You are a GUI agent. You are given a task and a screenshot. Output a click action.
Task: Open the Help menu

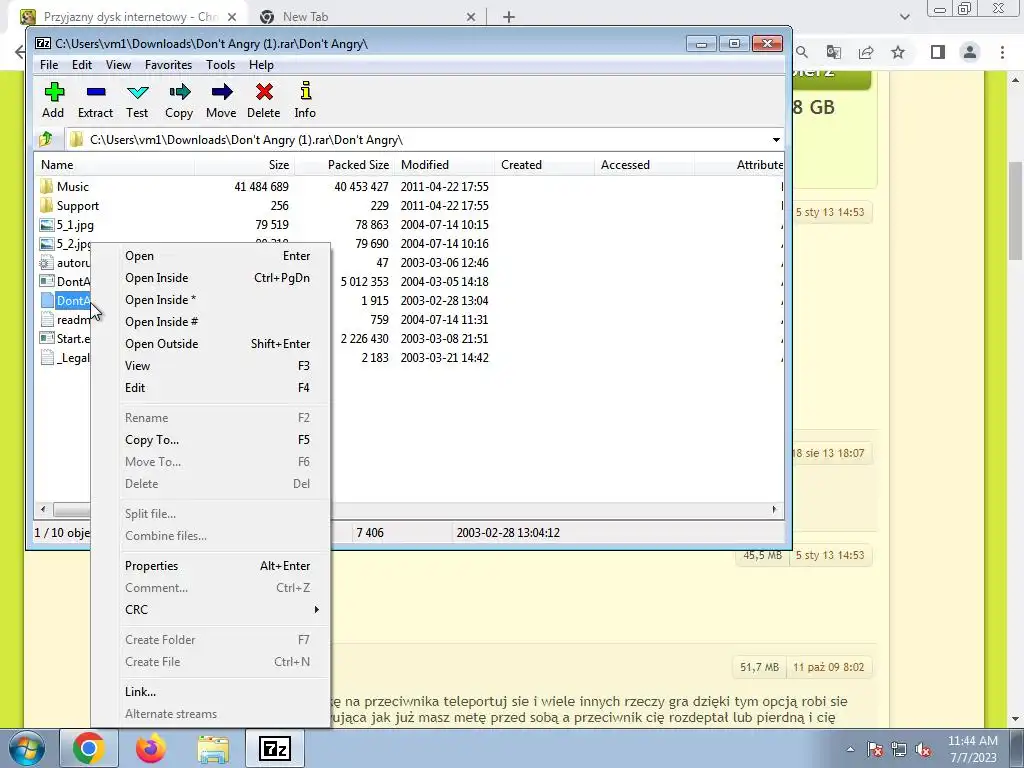(x=261, y=65)
